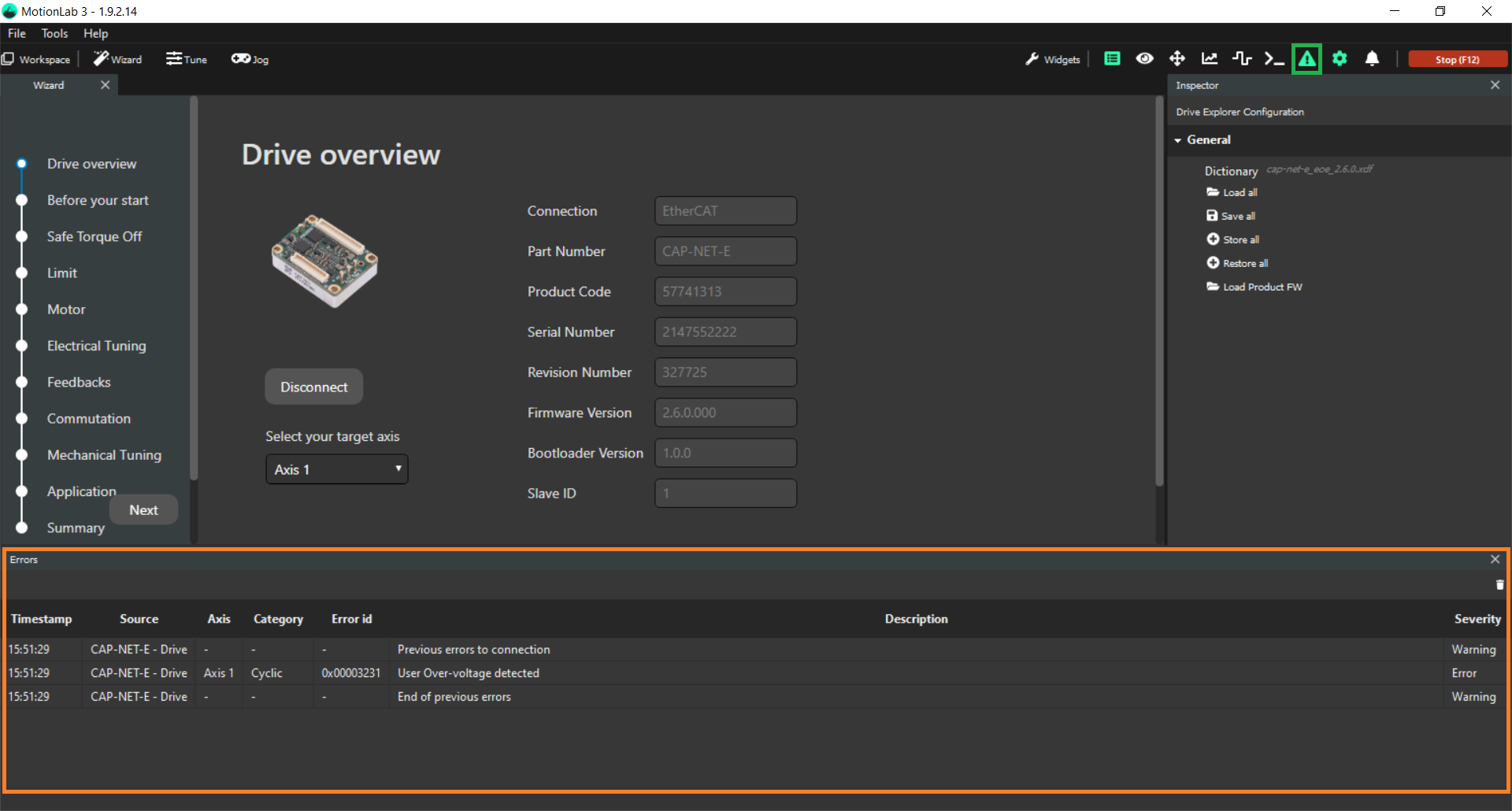Go to Motor step
Screen dimensions: 1512x811
(x=66, y=309)
